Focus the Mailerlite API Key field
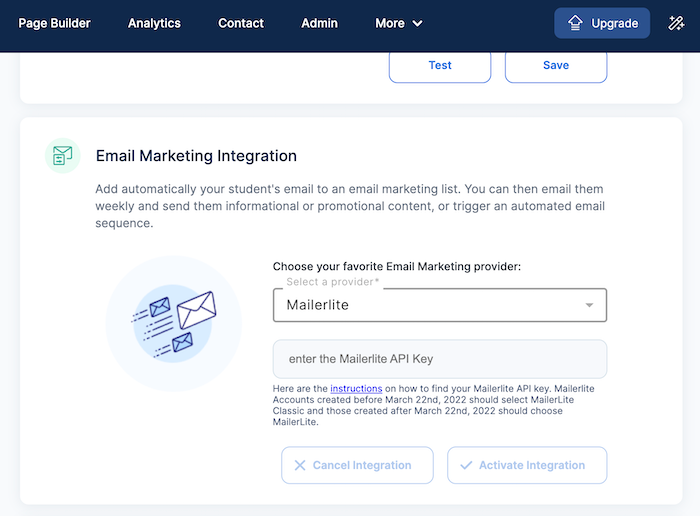The image size is (700, 516). pos(440,359)
